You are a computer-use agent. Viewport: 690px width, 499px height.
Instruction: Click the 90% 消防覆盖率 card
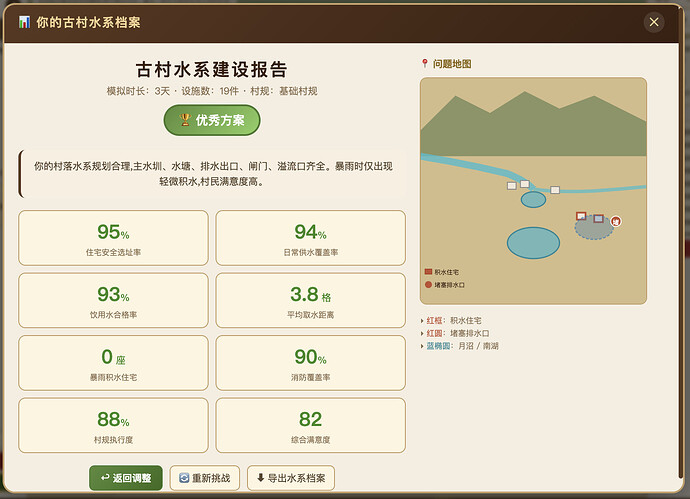311,363
